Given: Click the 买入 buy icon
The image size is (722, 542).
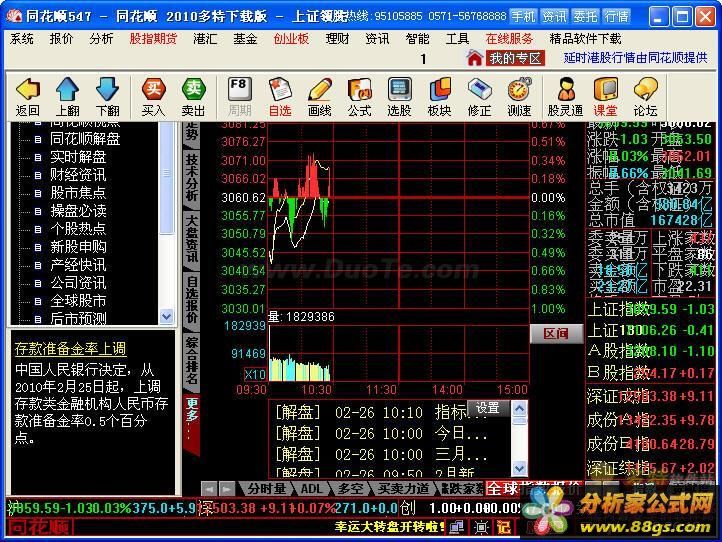Looking at the screenshot, I should [x=153, y=89].
